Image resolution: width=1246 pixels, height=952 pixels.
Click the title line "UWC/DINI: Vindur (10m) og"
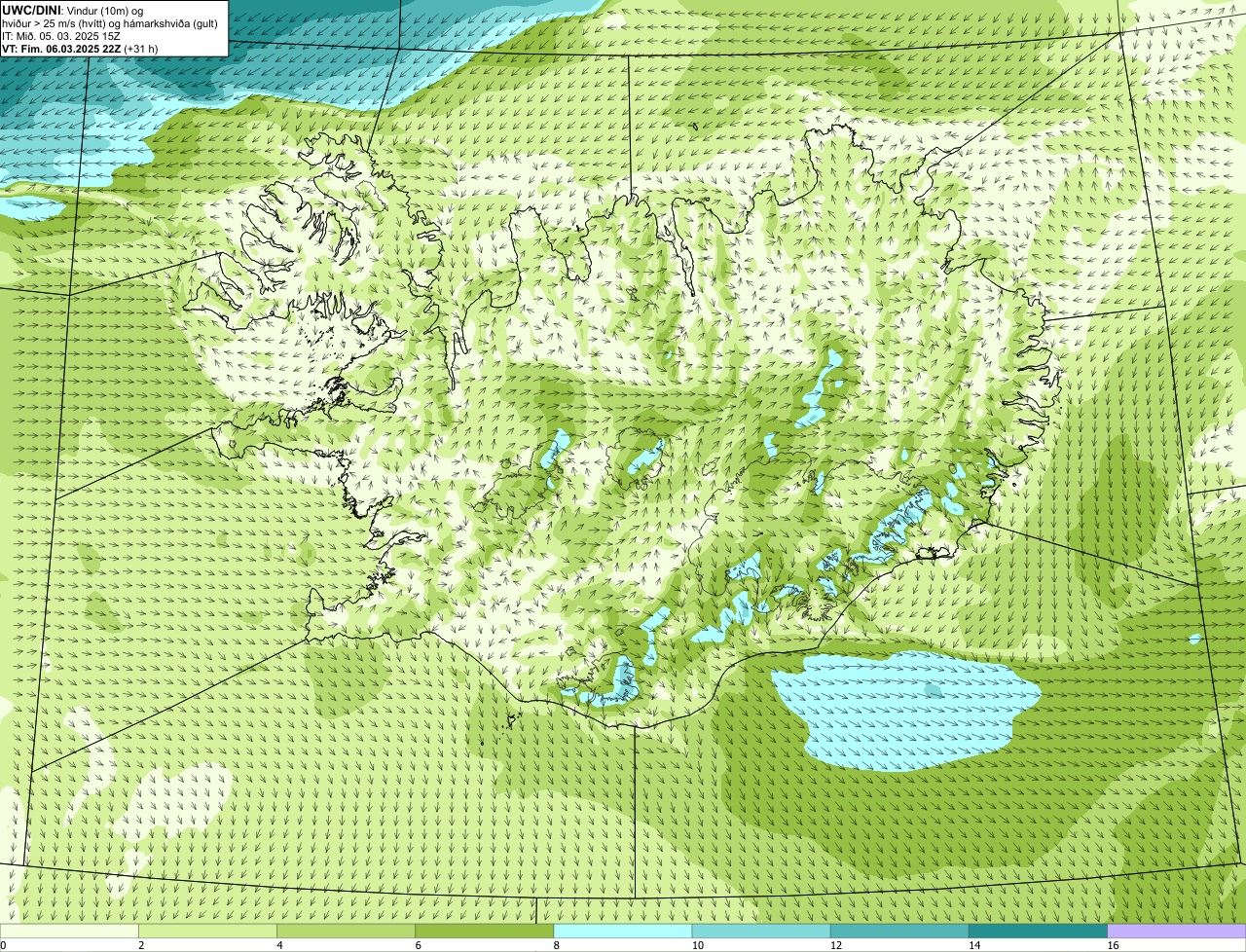tap(73, 10)
